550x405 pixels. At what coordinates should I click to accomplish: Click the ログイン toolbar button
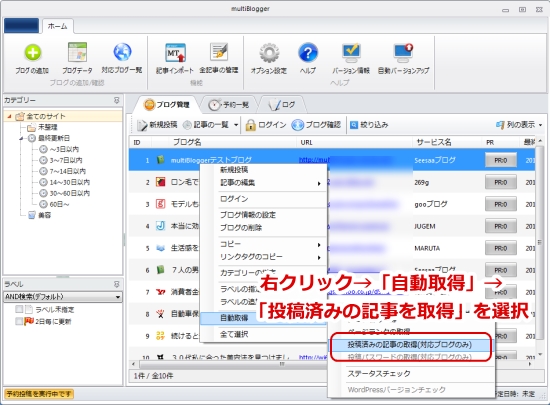tap(266, 125)
